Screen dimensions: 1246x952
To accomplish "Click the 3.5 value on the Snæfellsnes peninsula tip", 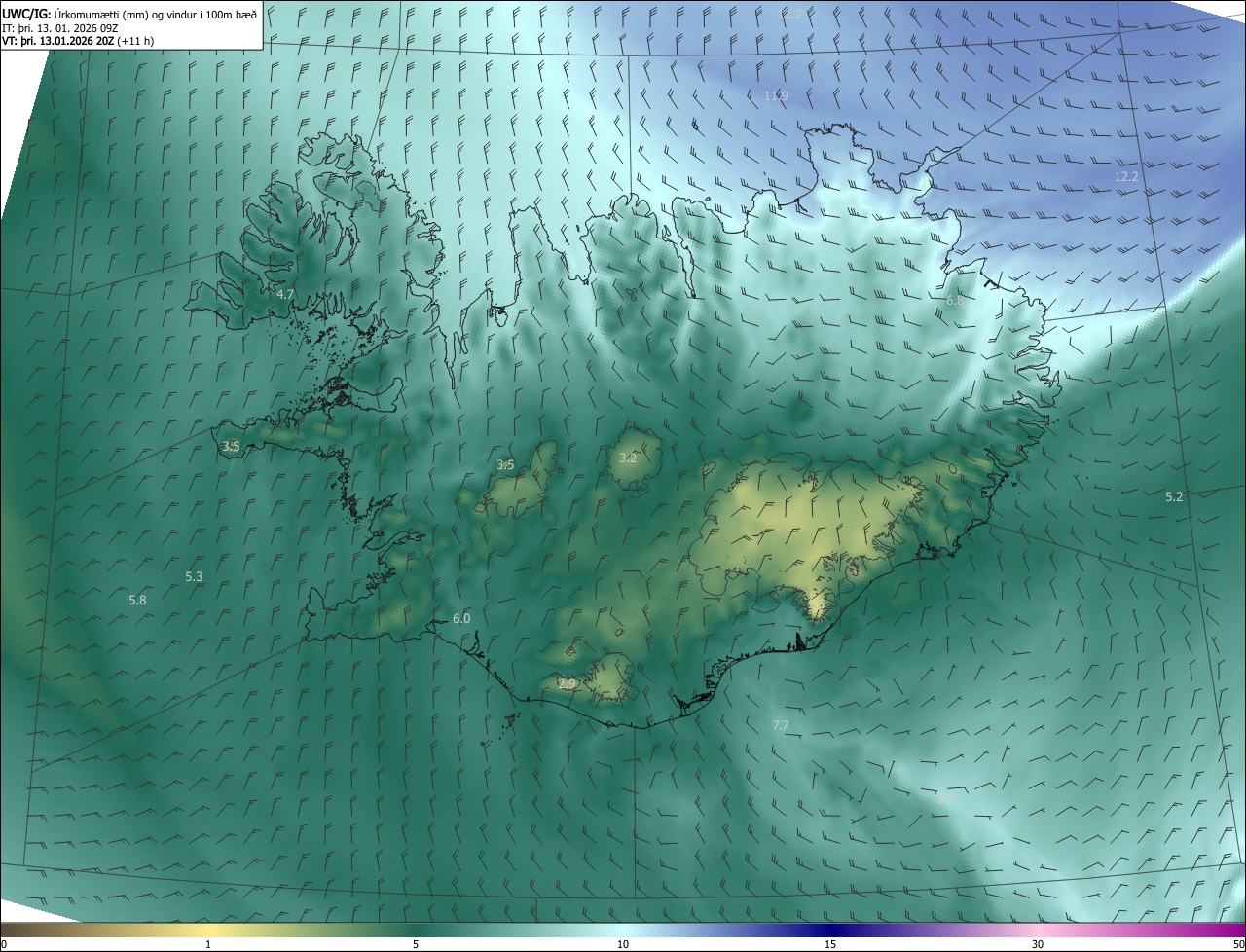I will (231, 446).
